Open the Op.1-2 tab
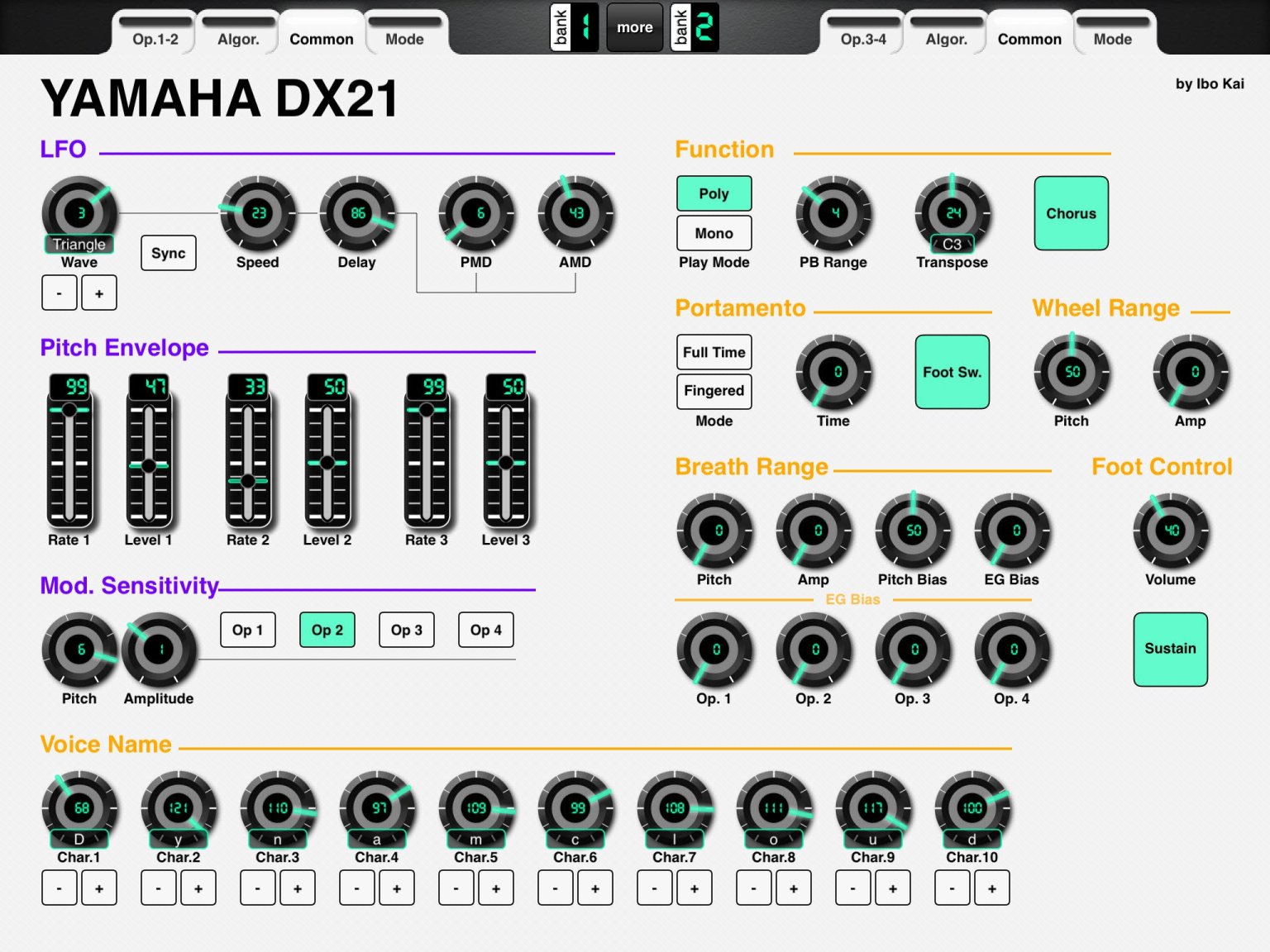Image resolution: width=1270 pixels, height=952 pixels. 155,34
